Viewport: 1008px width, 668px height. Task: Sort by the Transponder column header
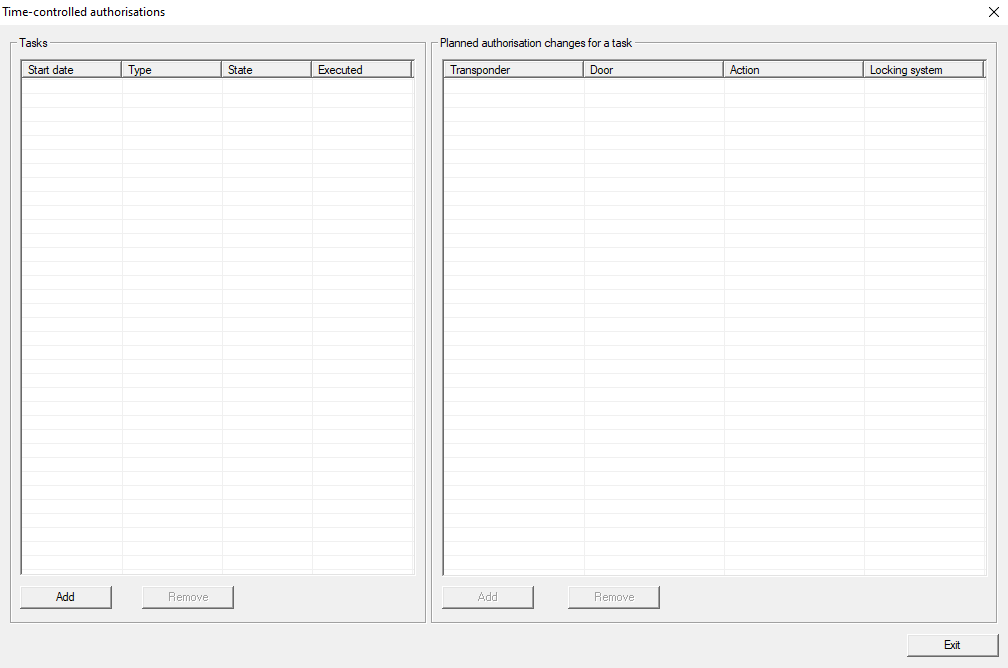pyautogui.click(x=513, y=70)
